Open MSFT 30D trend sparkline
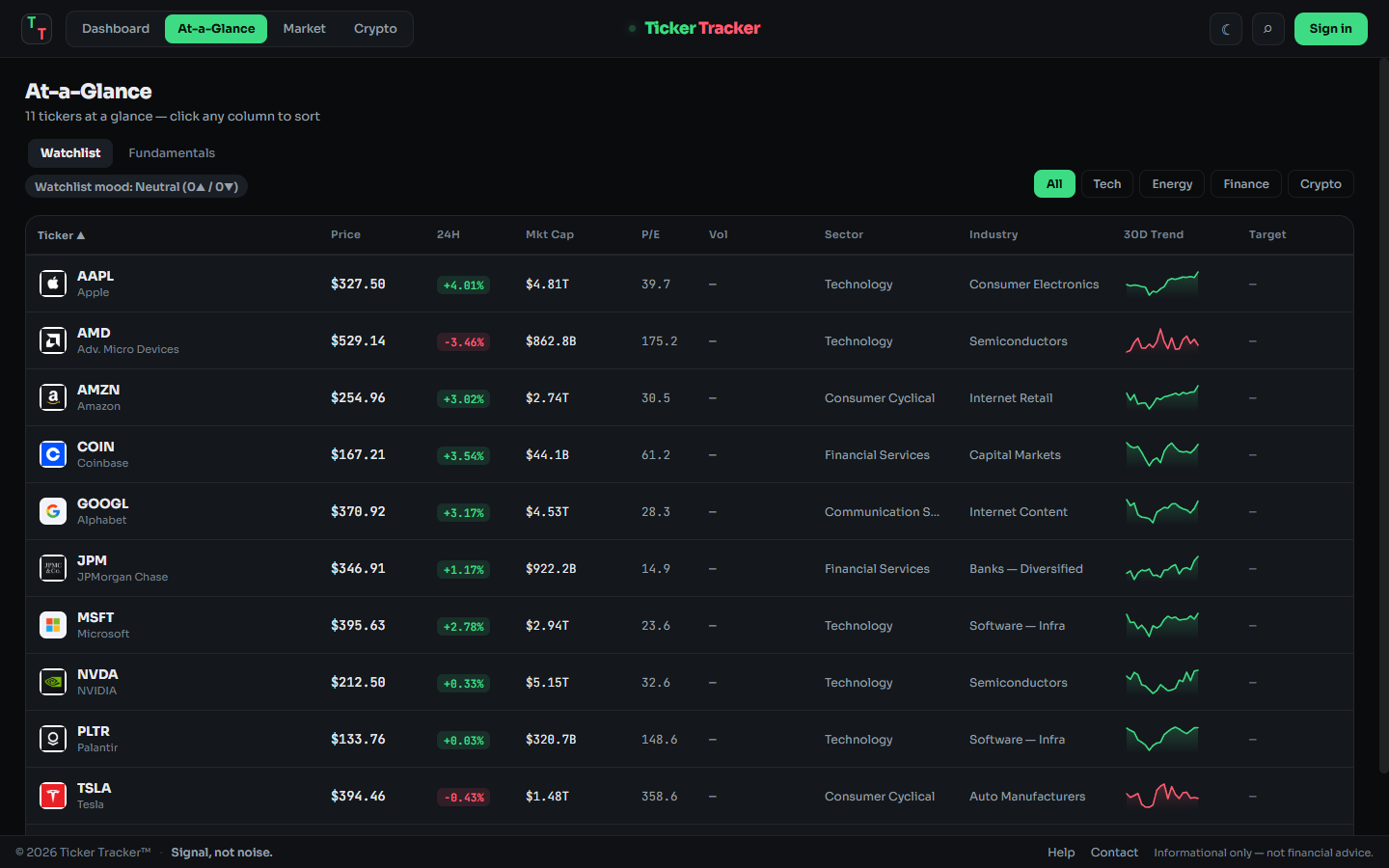 point(1162,625)
